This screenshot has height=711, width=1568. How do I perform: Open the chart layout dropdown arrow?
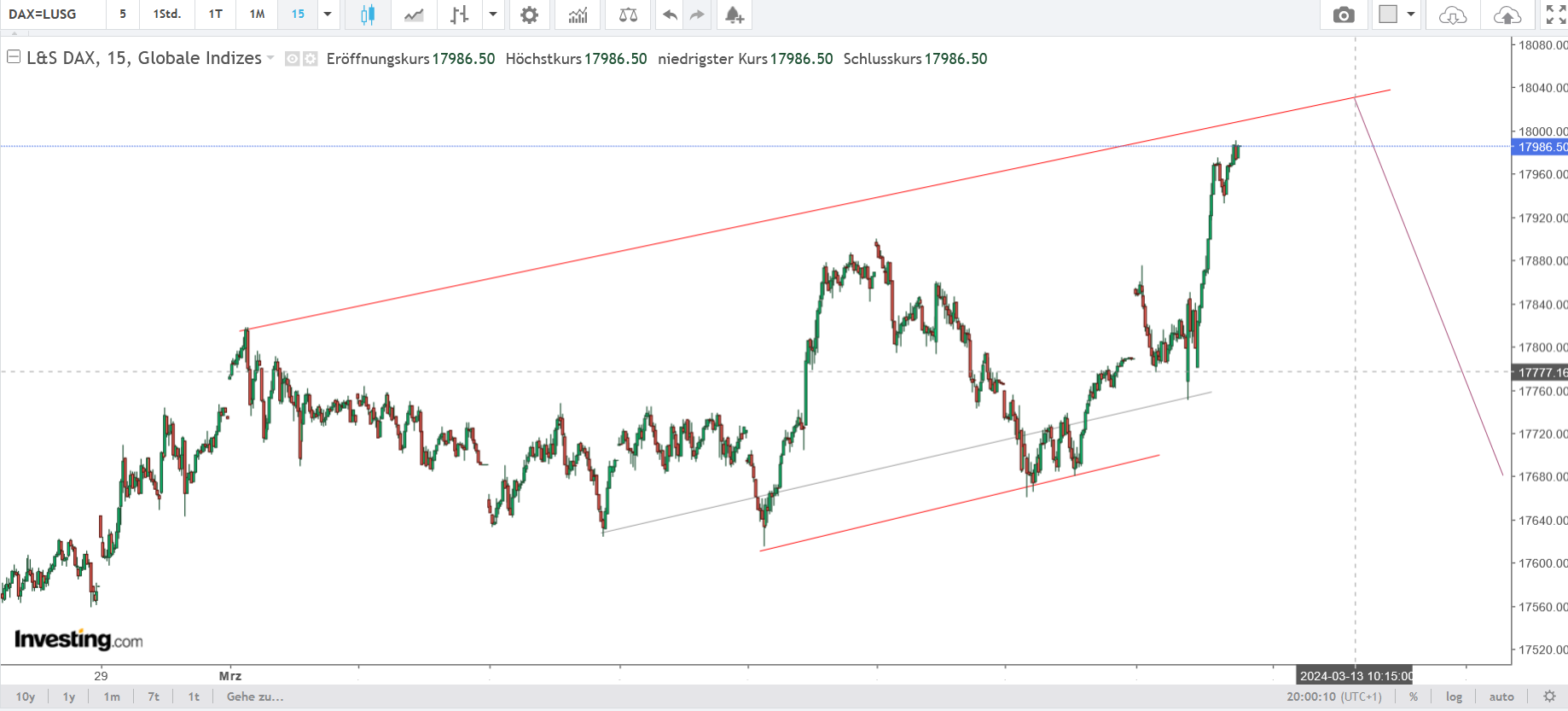pyautogui.click(x=1411, y=15)
